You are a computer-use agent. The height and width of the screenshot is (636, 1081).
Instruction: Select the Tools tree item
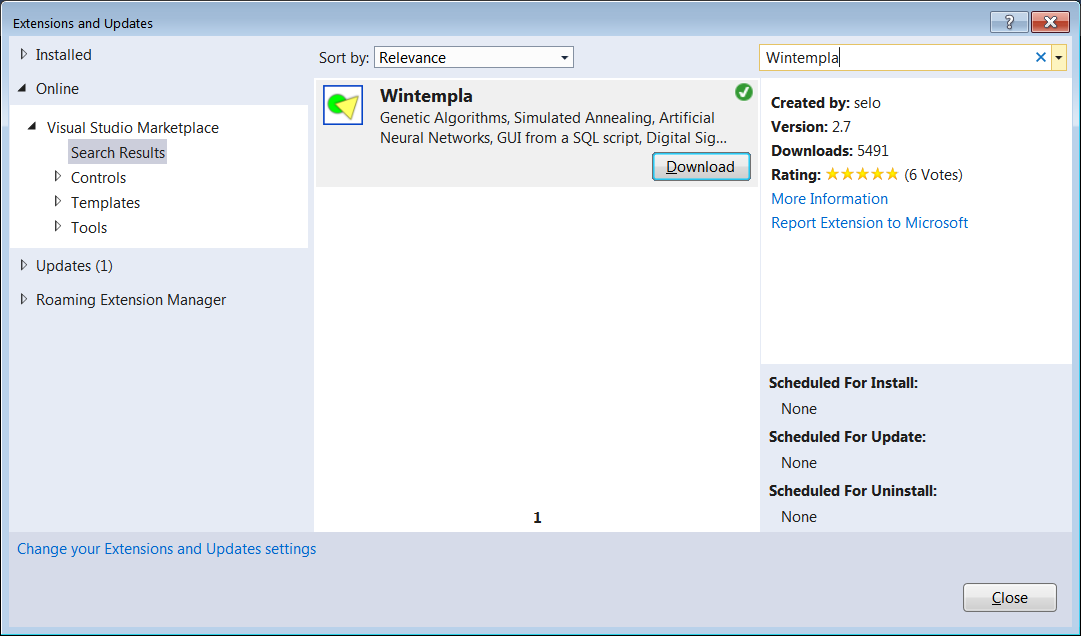click(89, 227)
